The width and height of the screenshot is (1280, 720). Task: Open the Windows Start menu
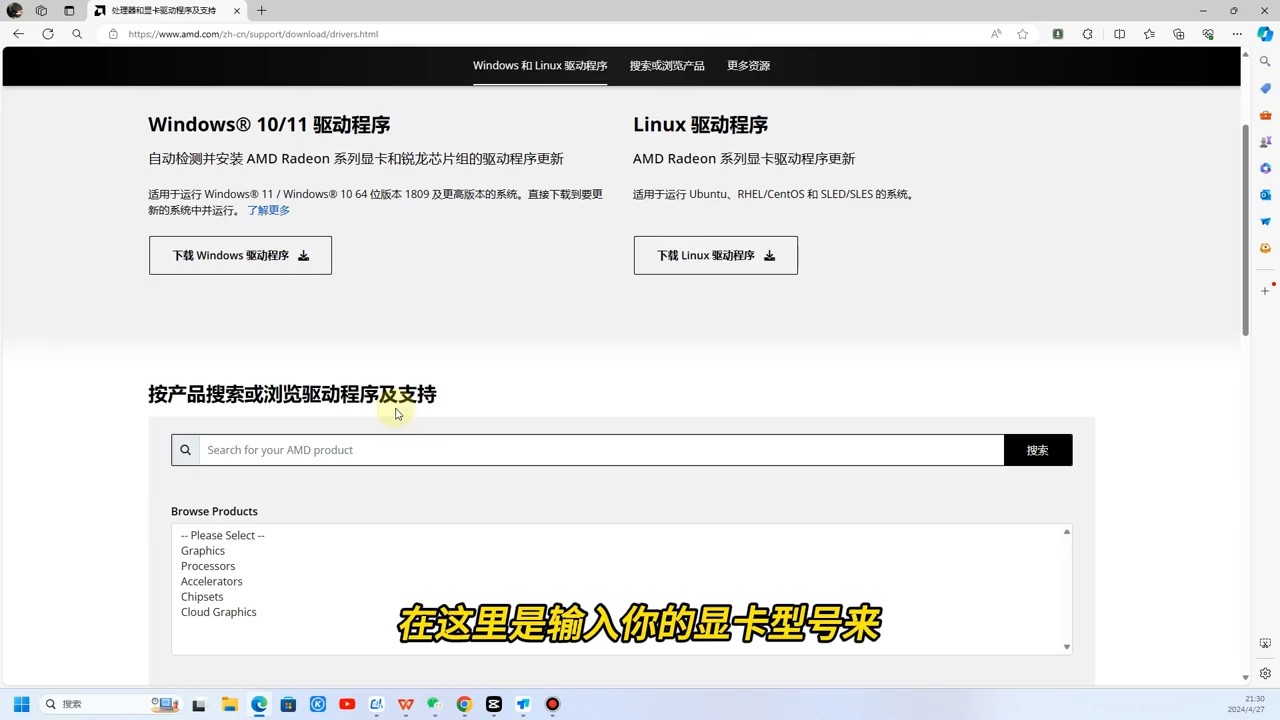click(x=21, y=704)
